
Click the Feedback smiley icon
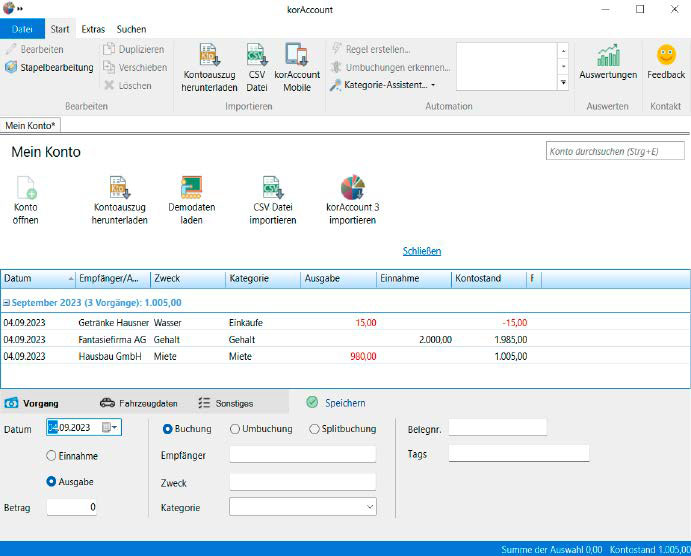pos(666,56)
